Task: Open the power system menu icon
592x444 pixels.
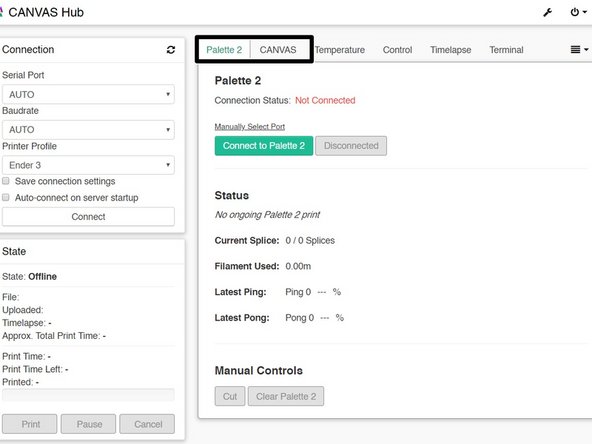Action: (x=578, y=12)
